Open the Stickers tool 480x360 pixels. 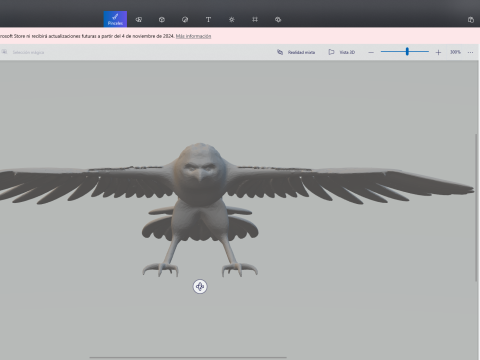point(185,20)
